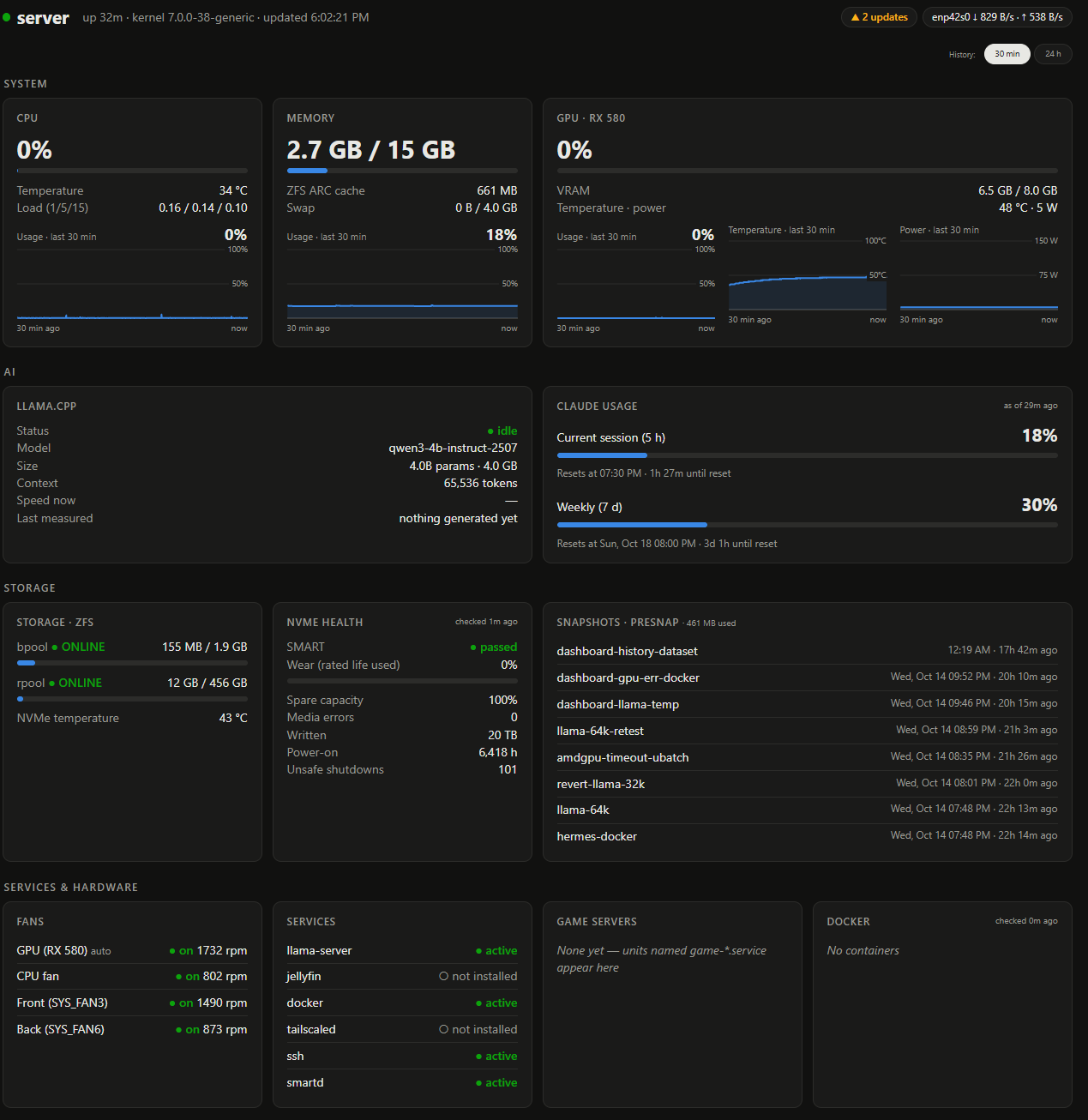Screen dimensions: 1088x1120
Task: Click jellyfin not installed circle indicator
Action: tap(443, 977)
